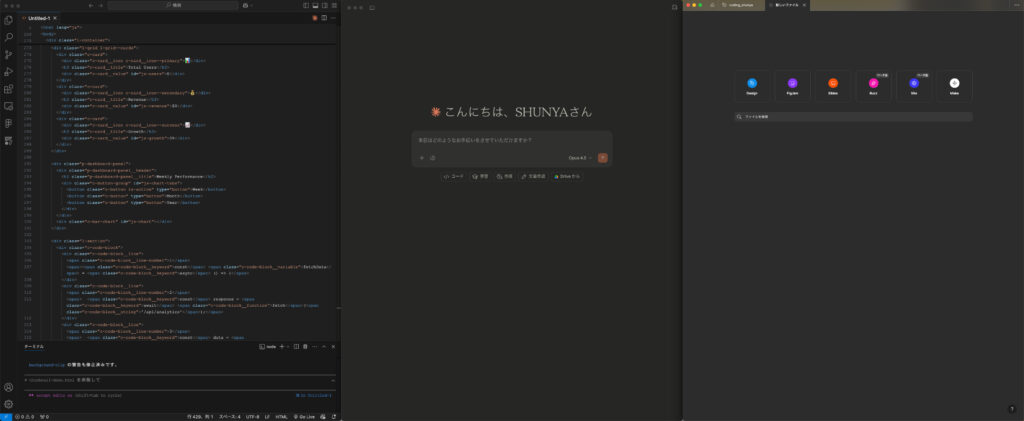Create a new FigJam board
The width and height of the screenshot is (1024, 421).
[x=792, y=86]
